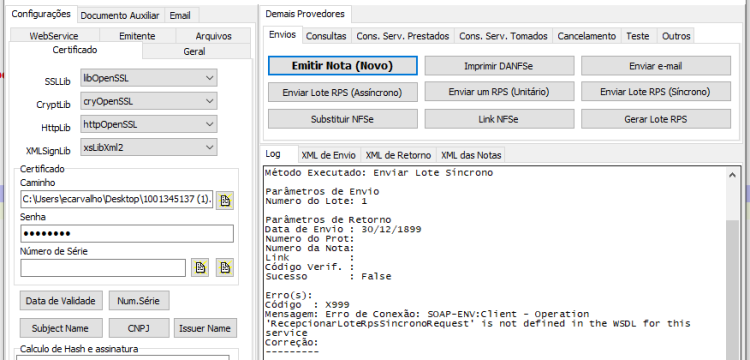Select the Envios tab

pyautogui.click(x=282, y=34)
